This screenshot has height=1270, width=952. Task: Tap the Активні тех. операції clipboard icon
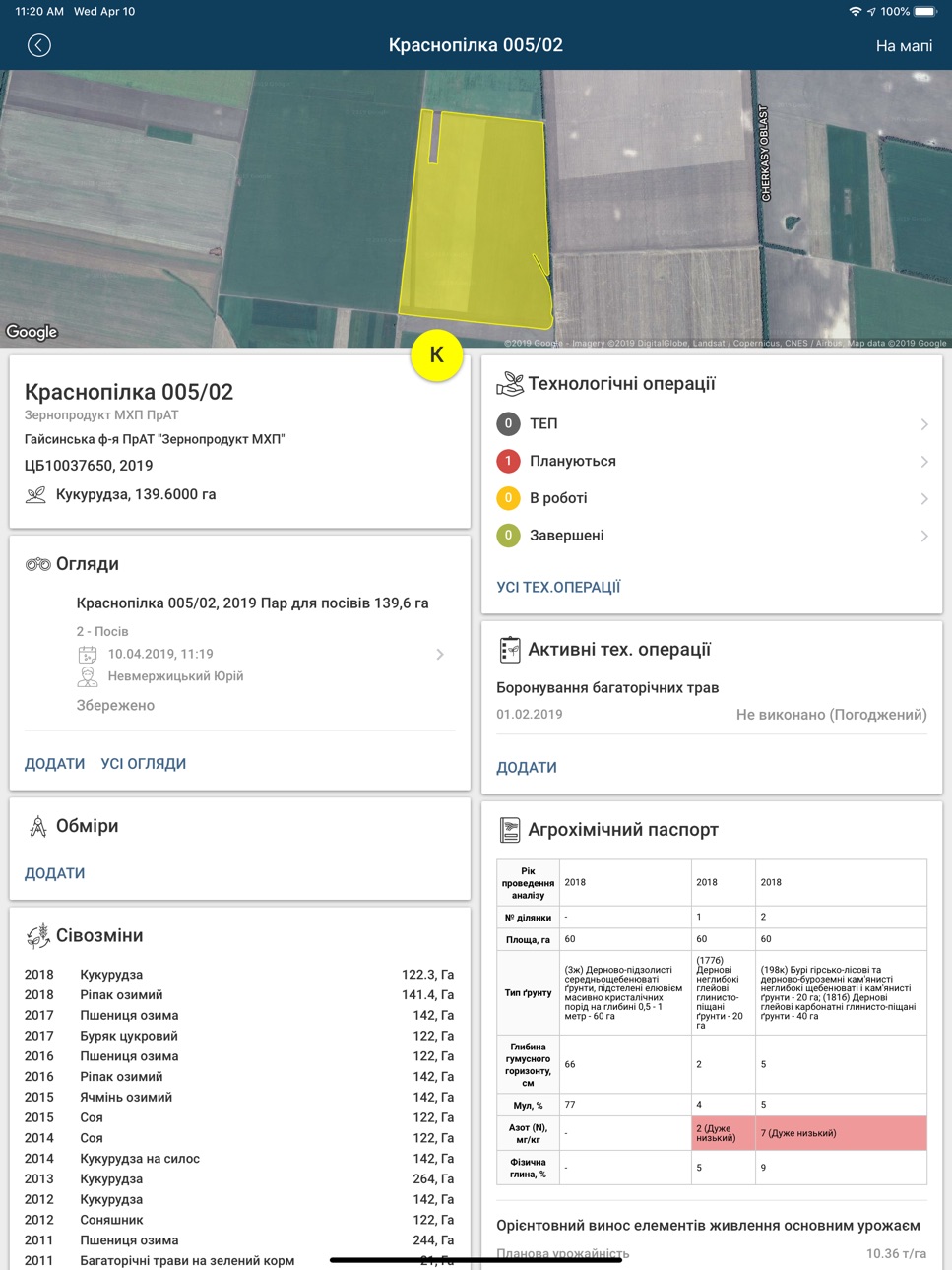click(x=510, y=649)
